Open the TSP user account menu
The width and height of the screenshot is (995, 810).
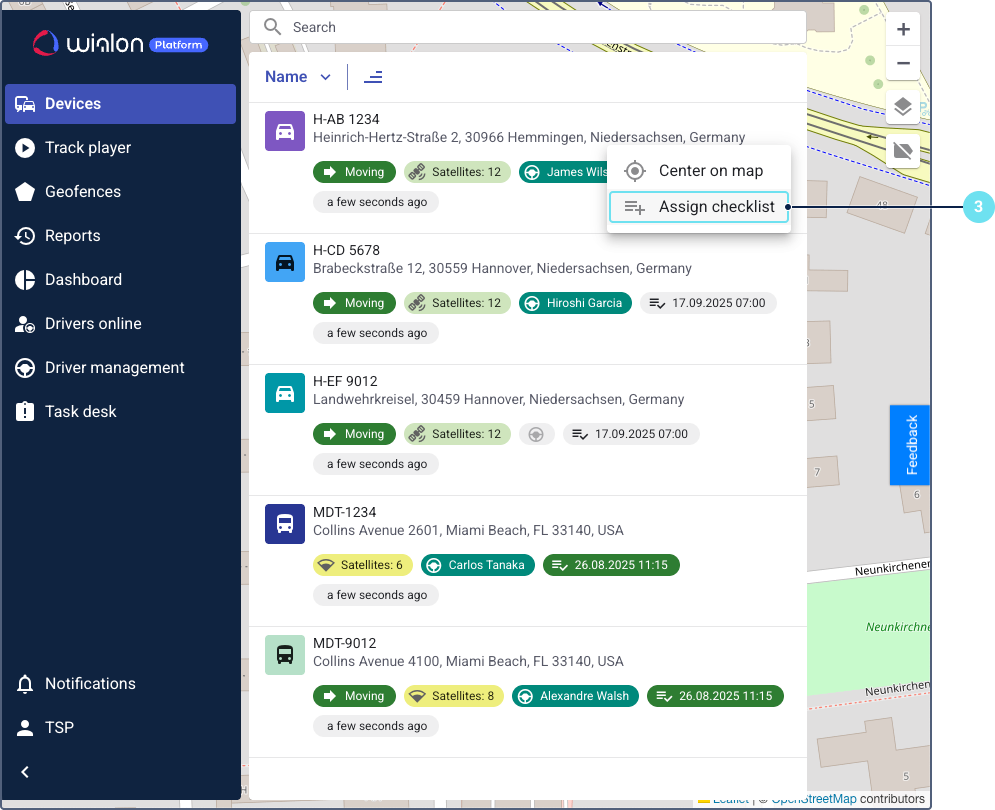coord(60,727)
